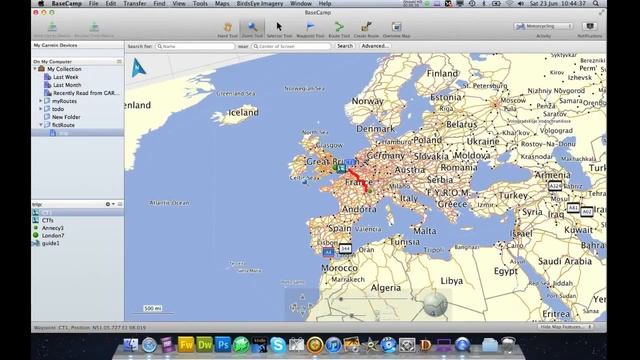Screen dimensions: 640x360
Task: Click the My Garmin Devices header
Action: click(56, 45)
